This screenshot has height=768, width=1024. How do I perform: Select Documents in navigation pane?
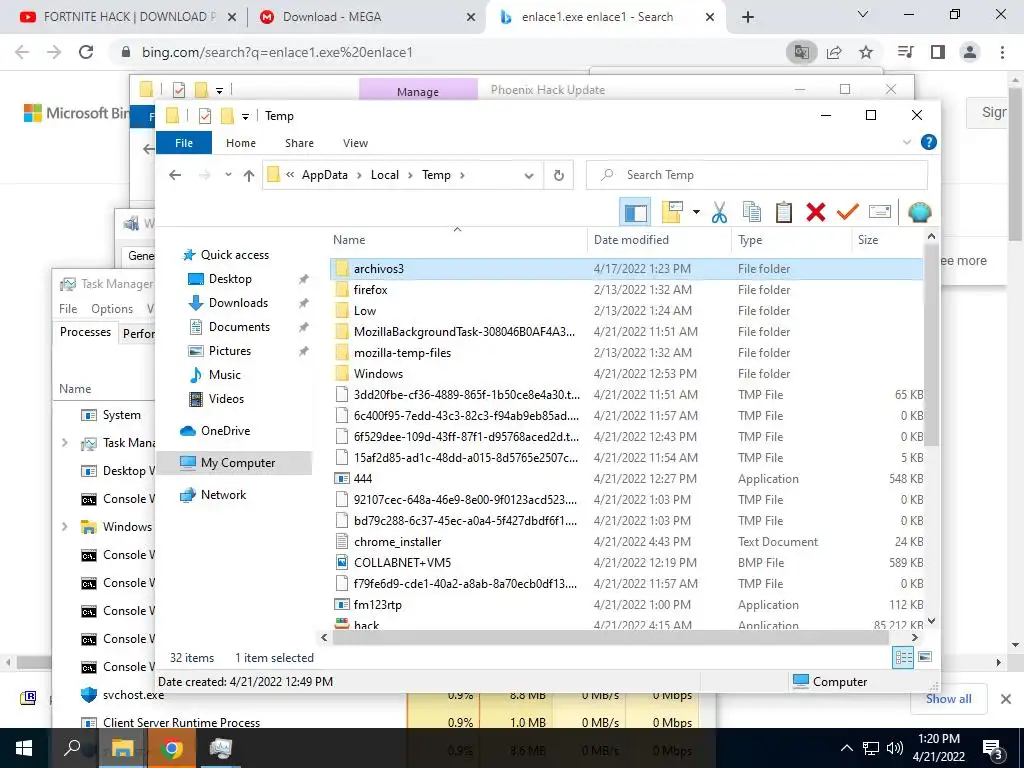(x=239, y=327)
